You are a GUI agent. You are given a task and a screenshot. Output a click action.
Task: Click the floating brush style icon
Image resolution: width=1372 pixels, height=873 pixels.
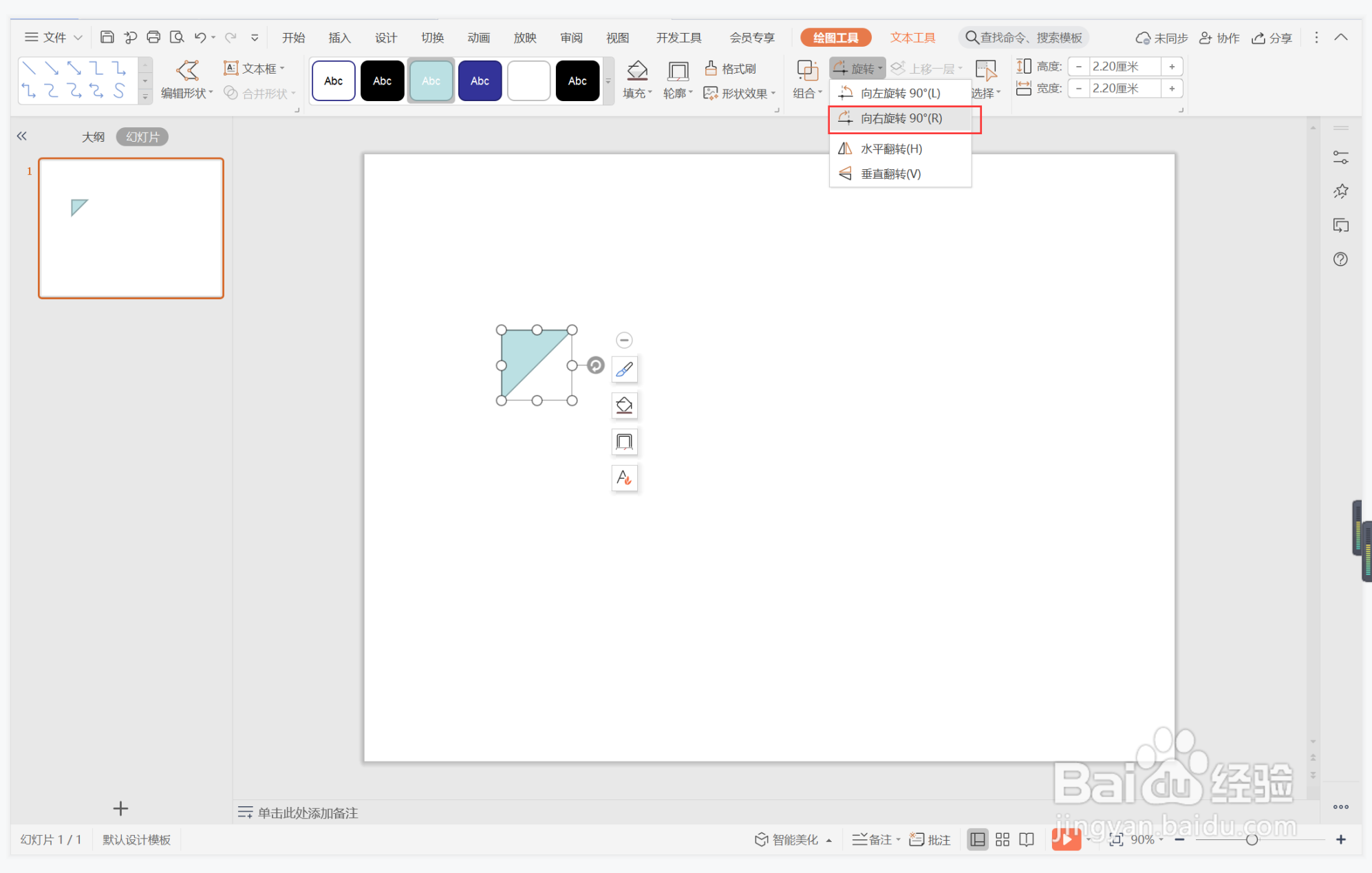tap(624, 370)
